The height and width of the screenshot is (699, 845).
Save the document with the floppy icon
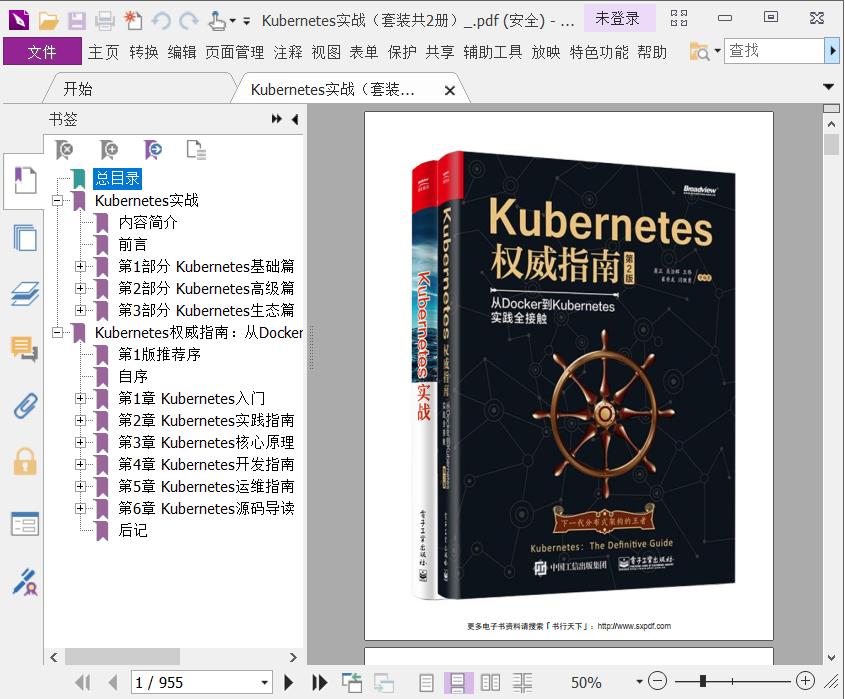[x=77, y=20]
